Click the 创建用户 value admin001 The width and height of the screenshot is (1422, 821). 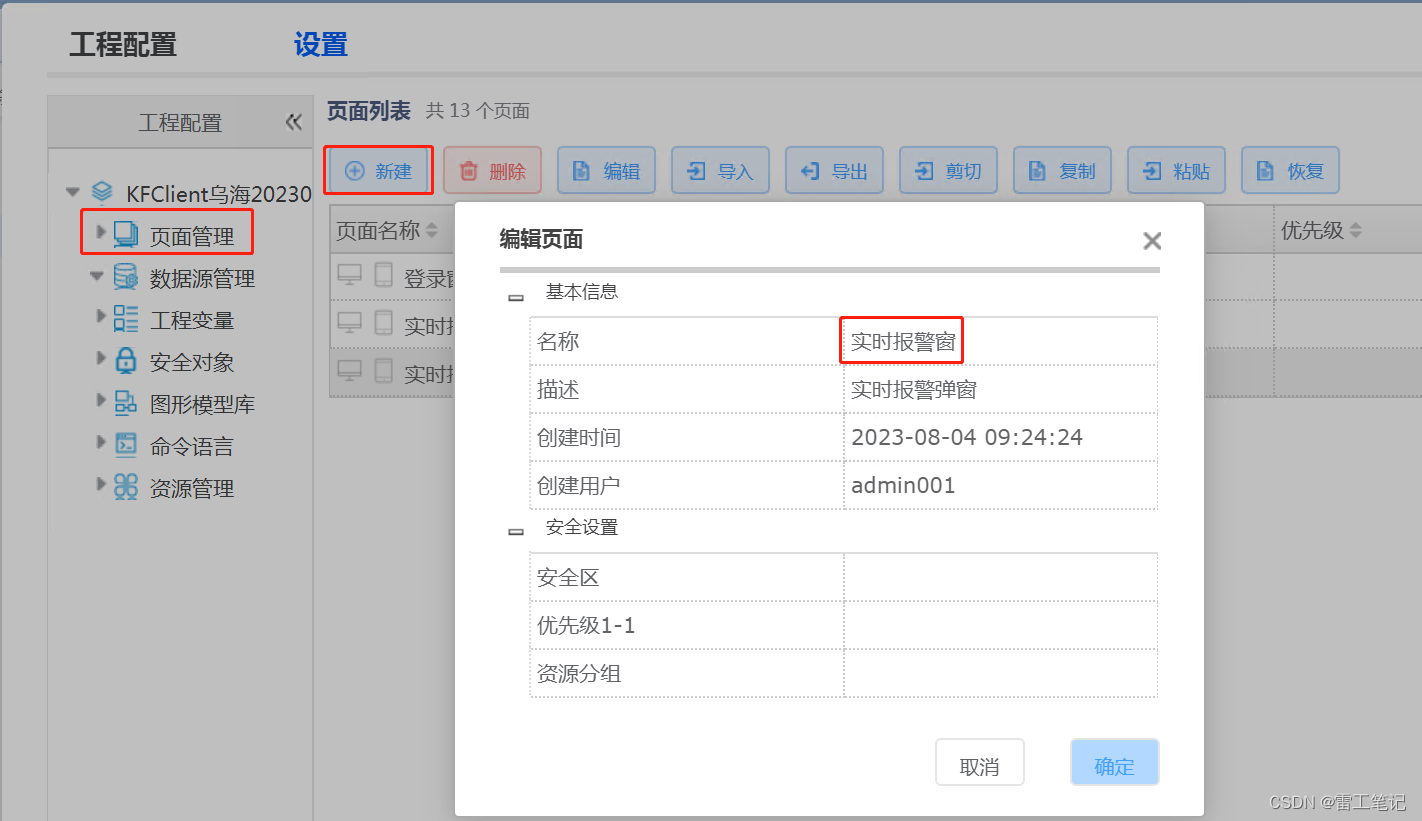[x=1000, y=486]
